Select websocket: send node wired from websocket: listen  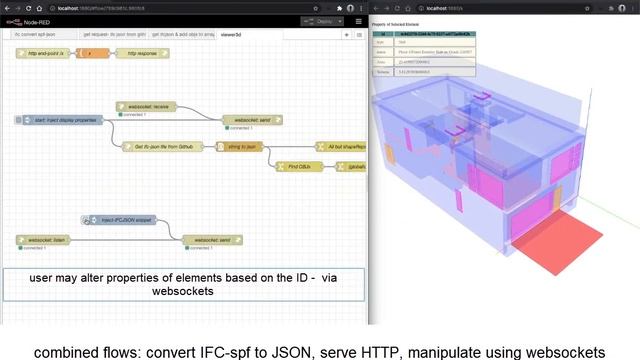pyautogui.click(x=213, y=240)
